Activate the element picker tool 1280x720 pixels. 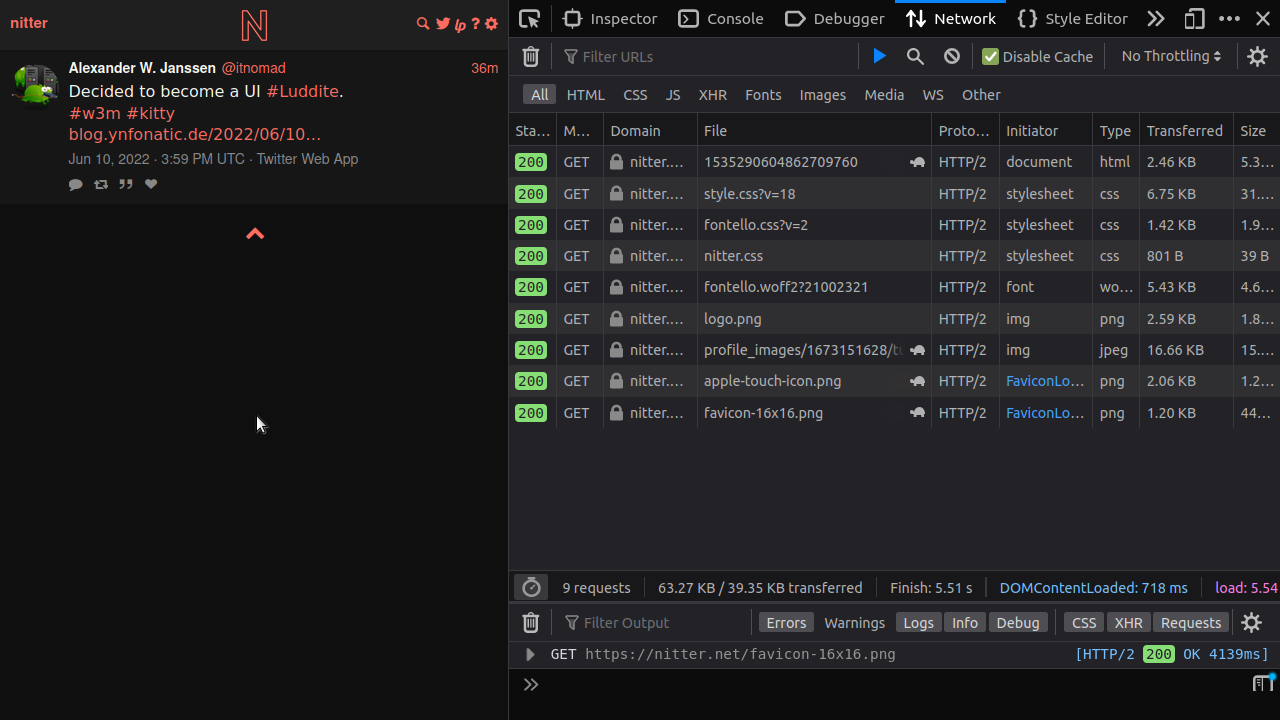529,18
